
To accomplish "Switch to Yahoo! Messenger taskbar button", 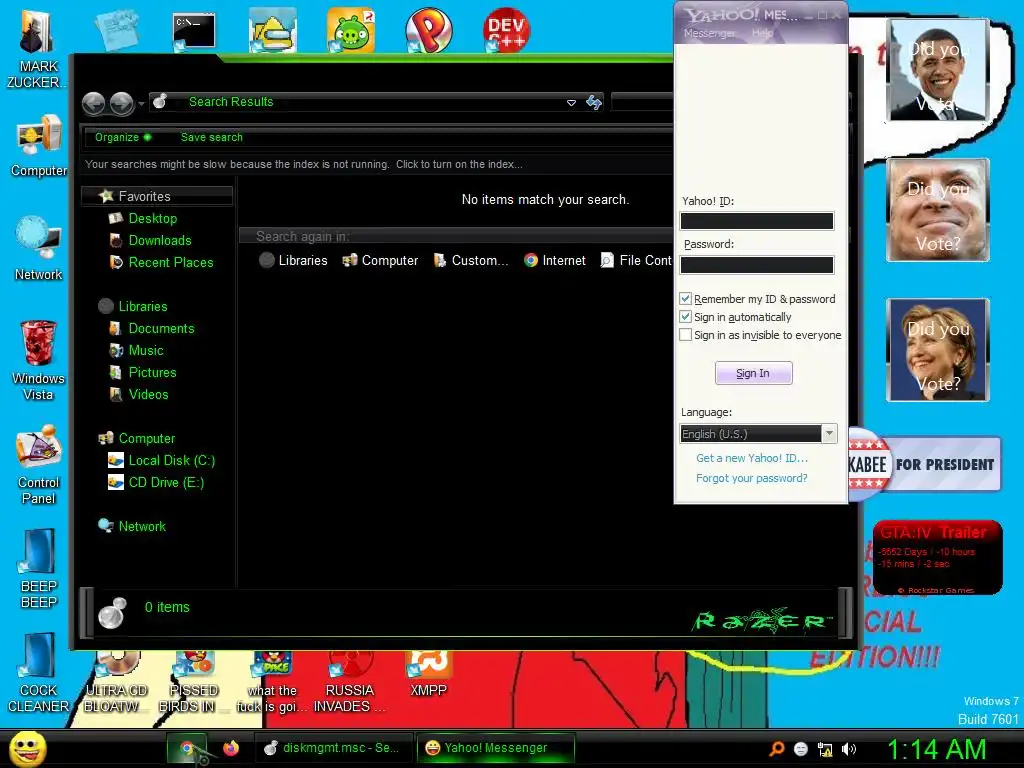I will (496, 748).
